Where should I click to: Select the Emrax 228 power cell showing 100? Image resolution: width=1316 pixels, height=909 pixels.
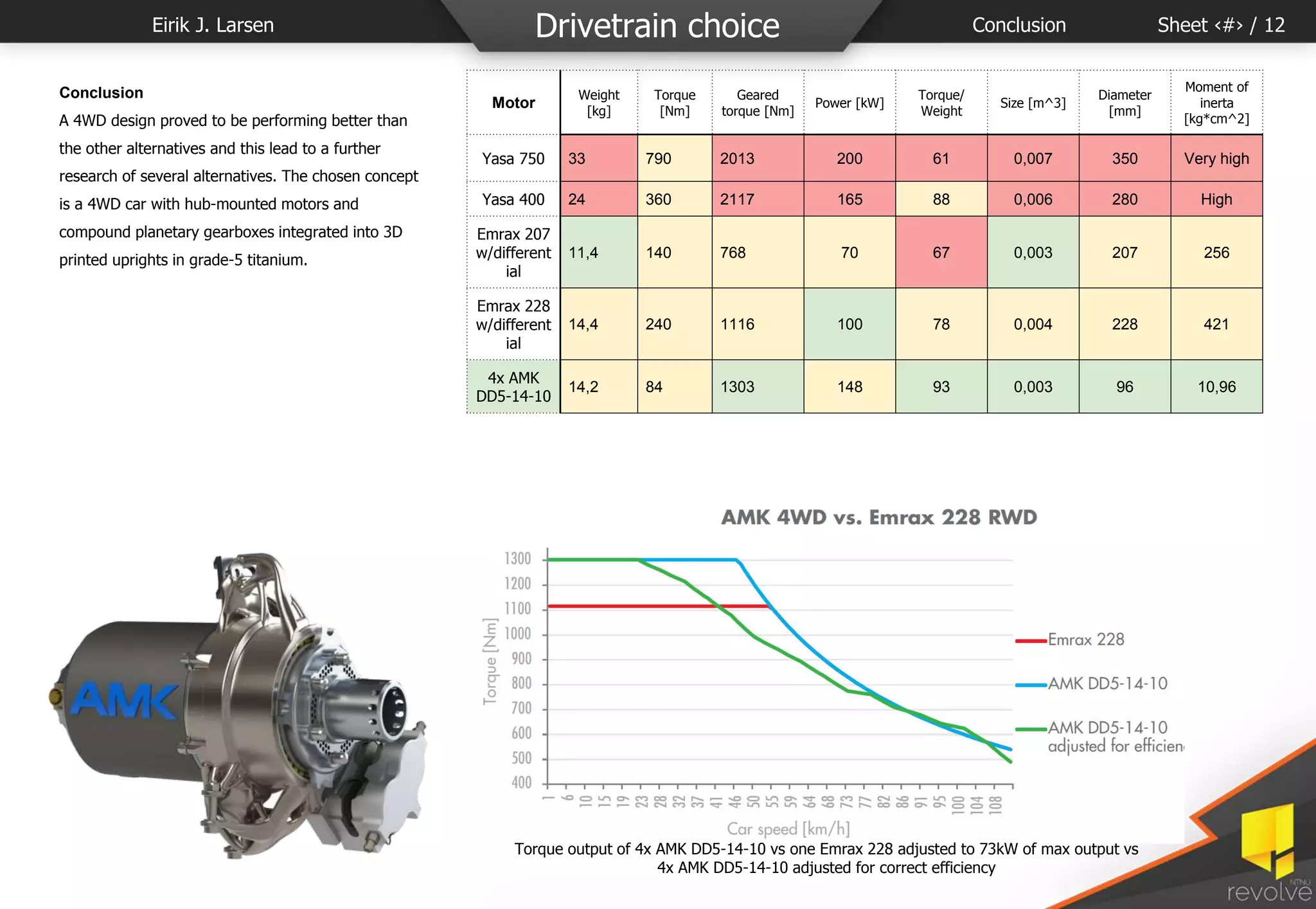(x=849, y=324)
